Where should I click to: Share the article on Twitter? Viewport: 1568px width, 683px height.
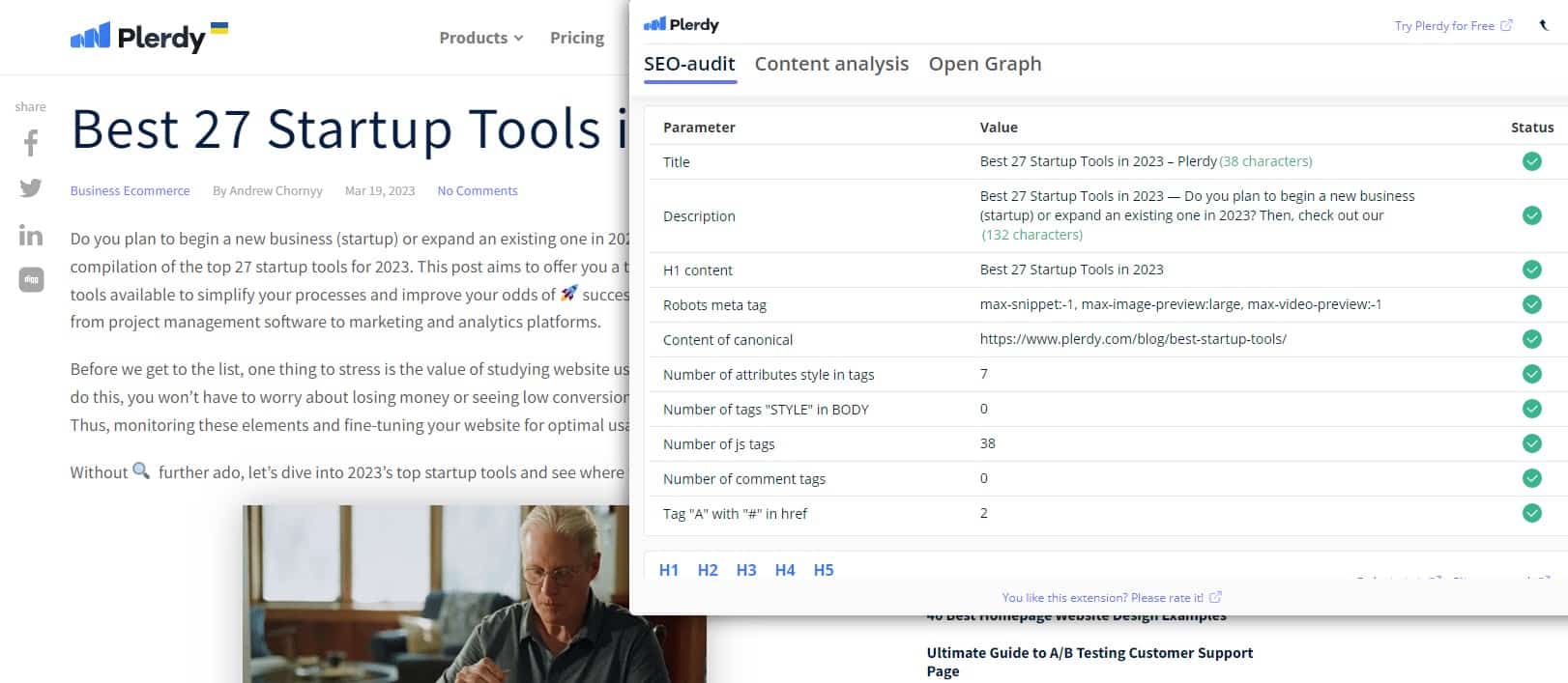pos(31,188)
